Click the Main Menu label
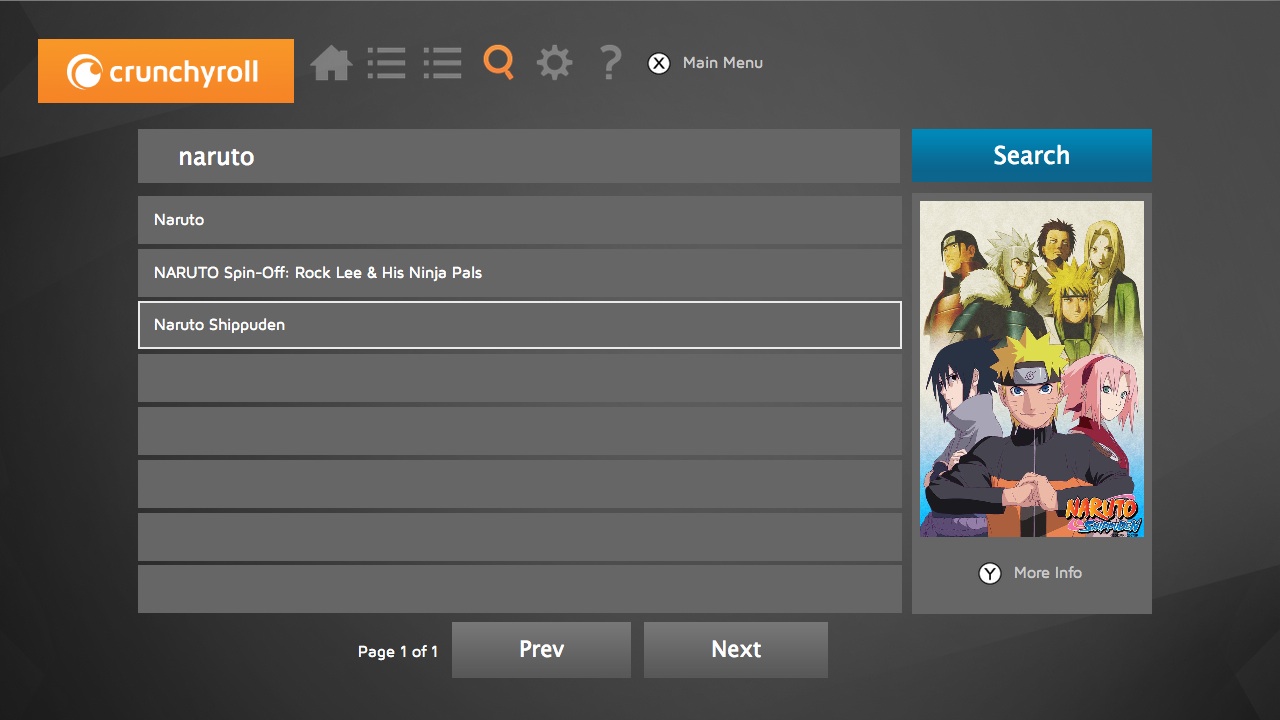1280x720 pixels. (722, 63)
